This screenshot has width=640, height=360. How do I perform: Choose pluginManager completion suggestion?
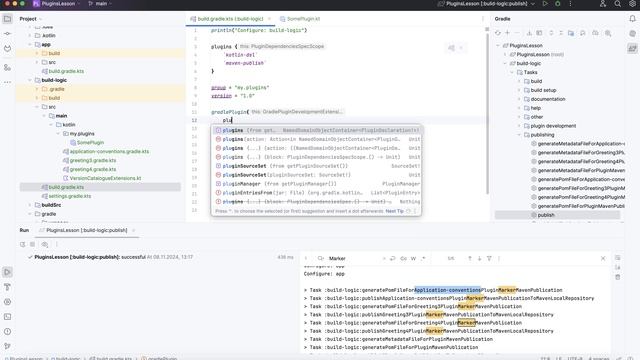318,184
